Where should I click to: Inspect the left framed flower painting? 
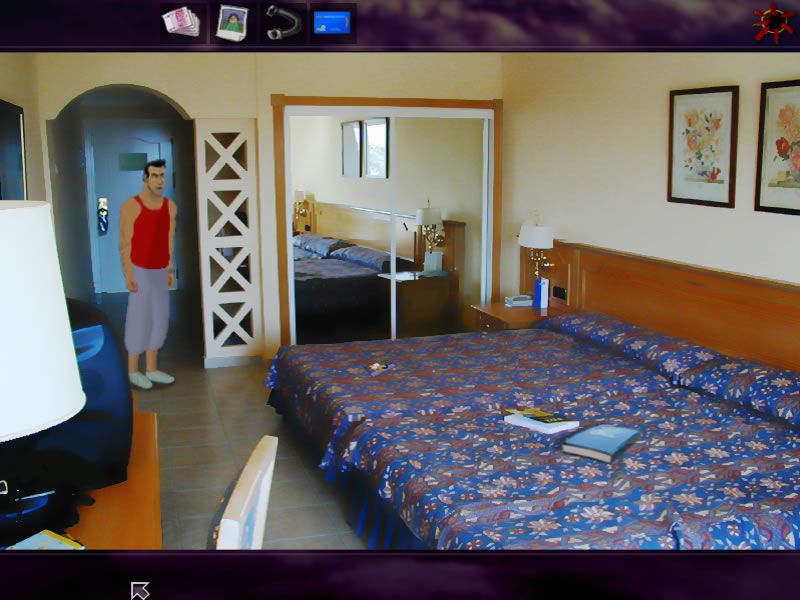[703, 146]
